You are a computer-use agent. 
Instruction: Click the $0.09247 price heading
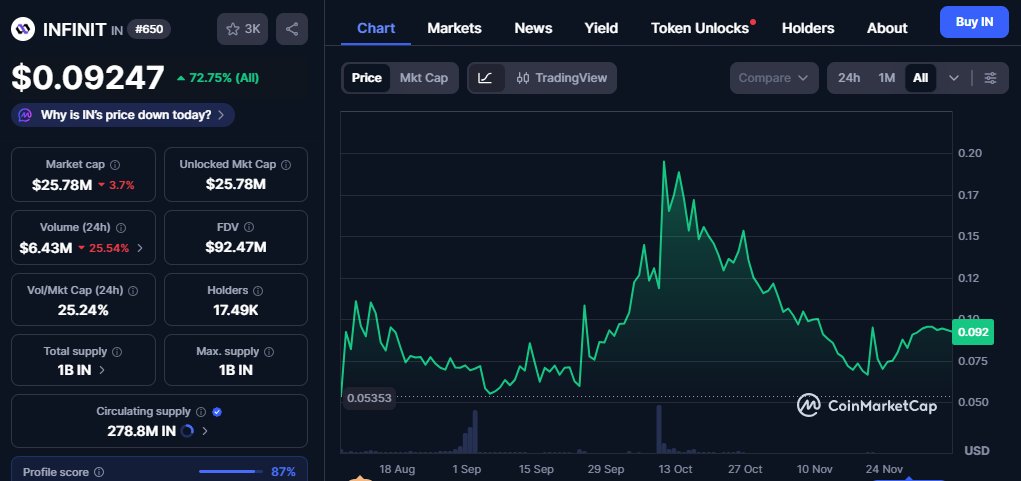click(88, 77)
